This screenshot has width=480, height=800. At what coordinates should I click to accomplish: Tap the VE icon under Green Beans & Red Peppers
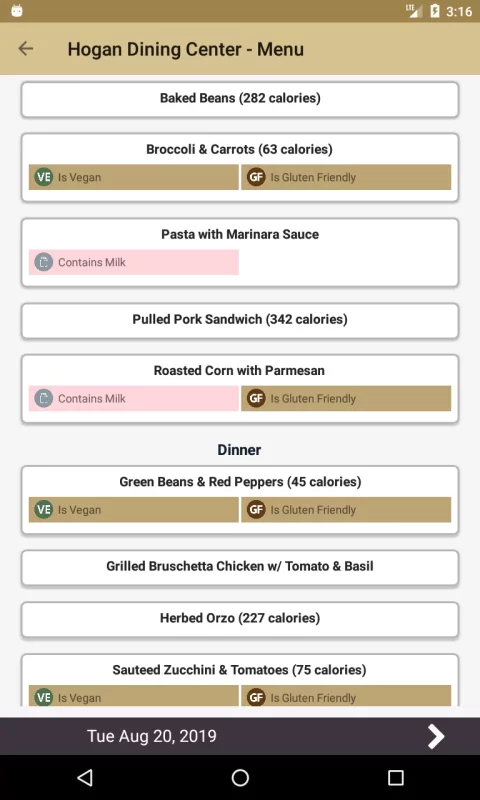[43, 510]
